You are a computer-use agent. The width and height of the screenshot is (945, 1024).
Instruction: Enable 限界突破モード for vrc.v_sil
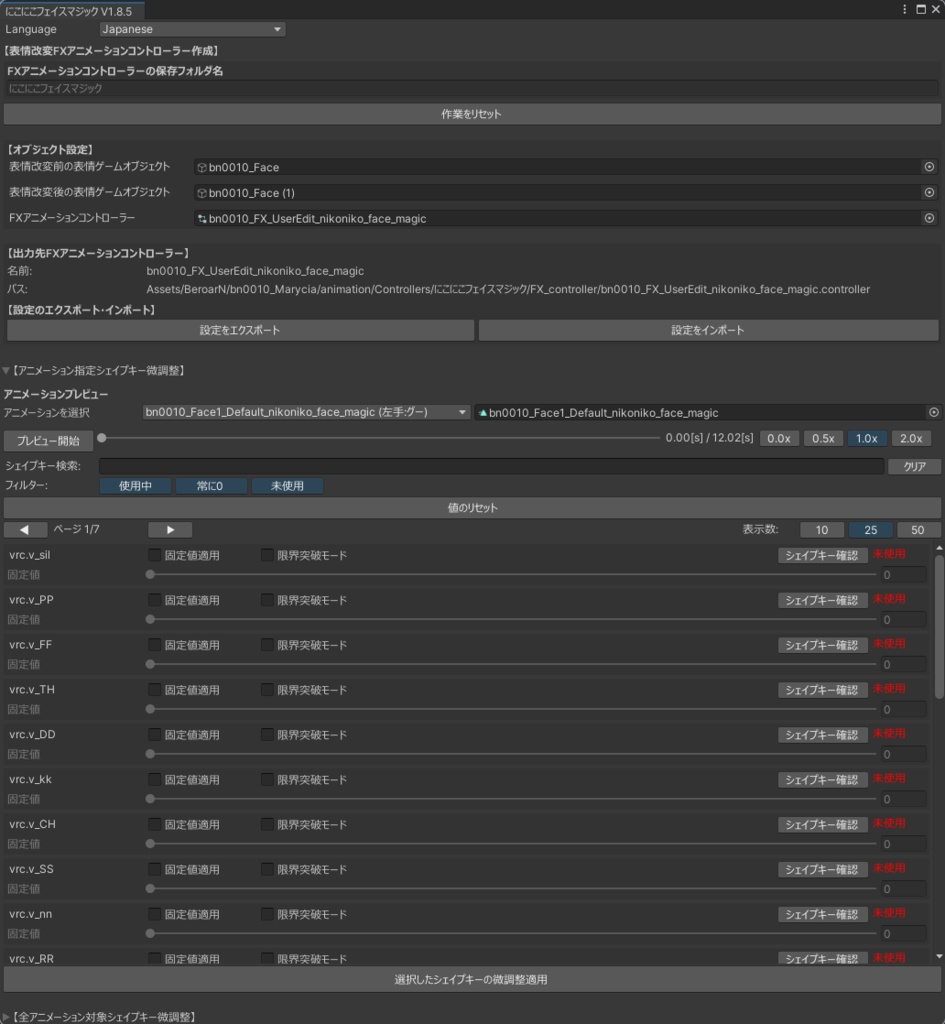[266, 555]
